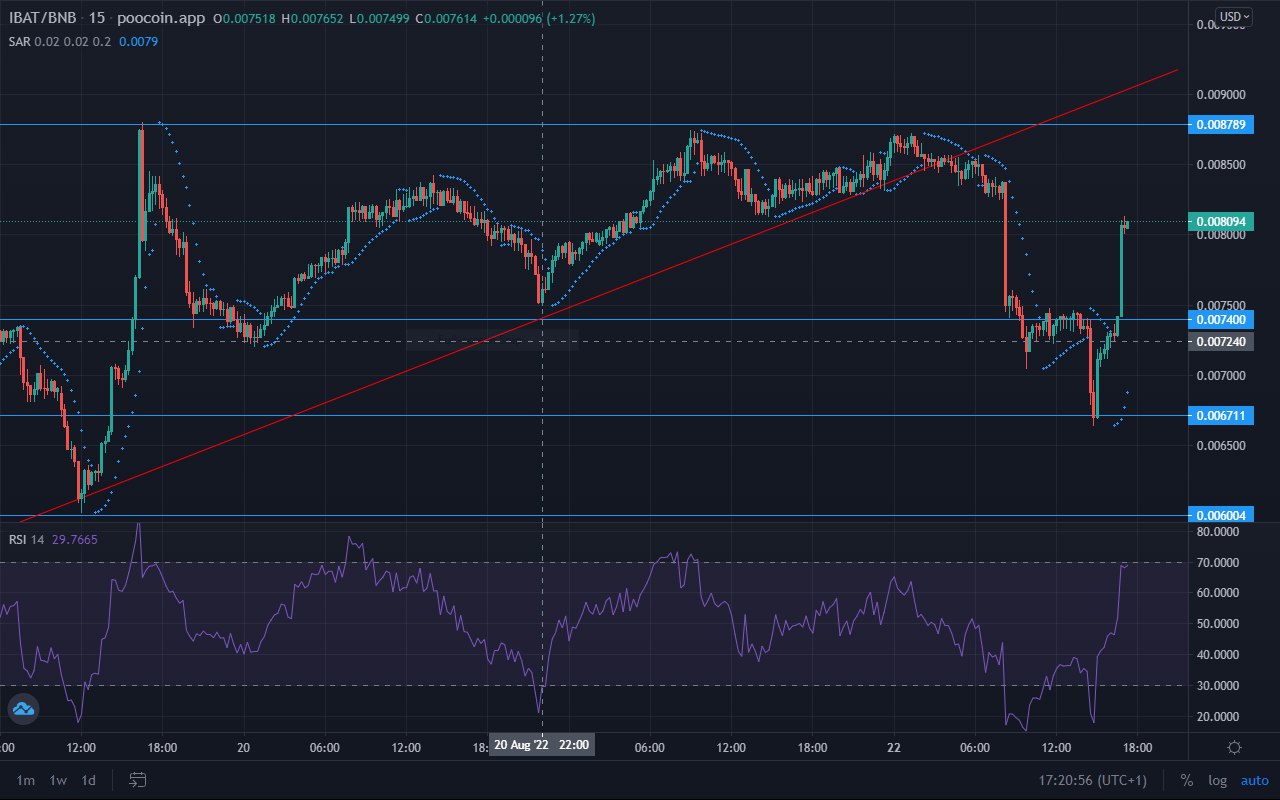The height and width of the screenshot is (800, 1280).
Task: Toggle auto scale mode
Action: [1254, 780]
